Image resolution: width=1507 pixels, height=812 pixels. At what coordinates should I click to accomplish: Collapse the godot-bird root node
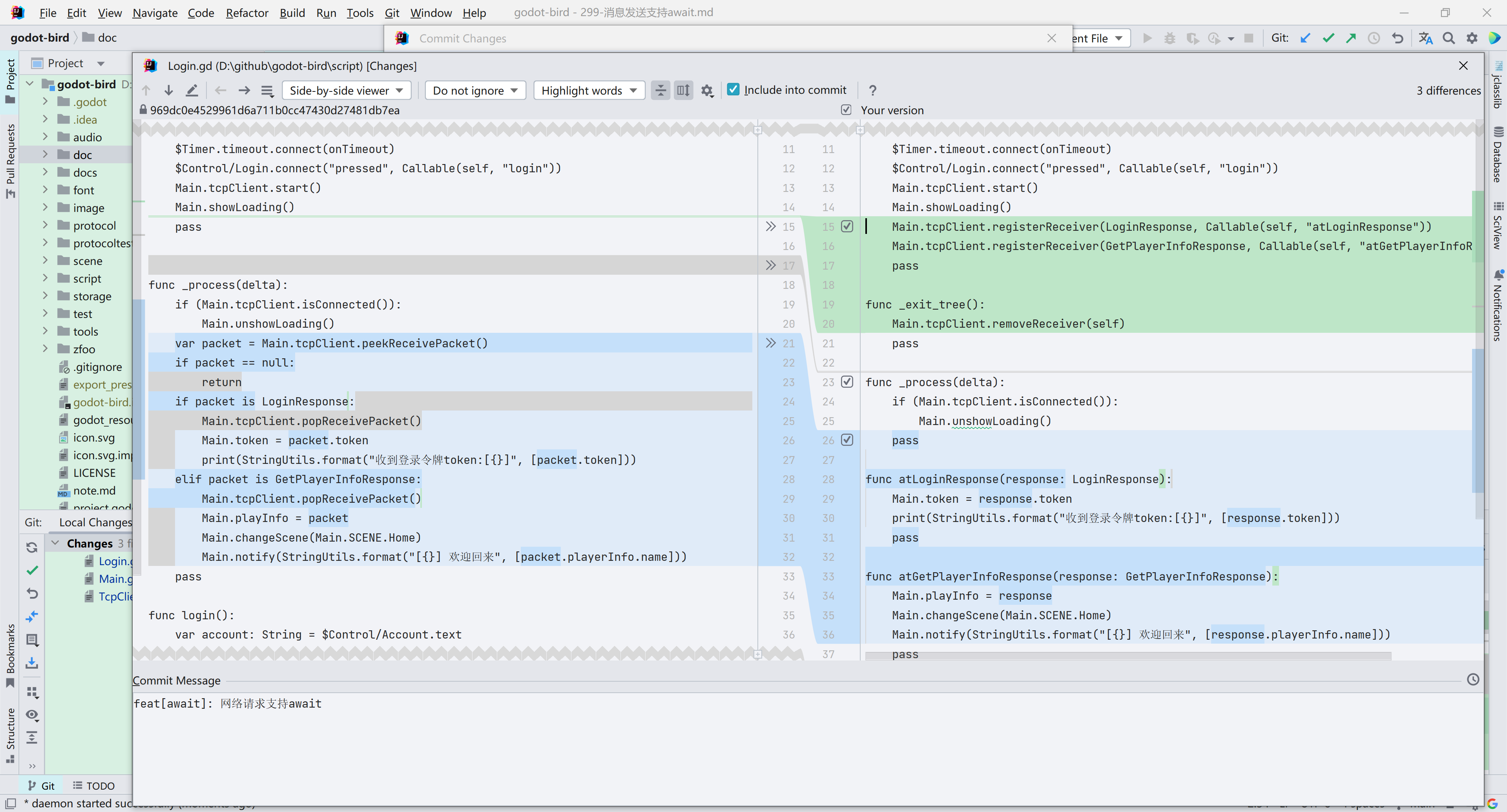coord(30,84)
